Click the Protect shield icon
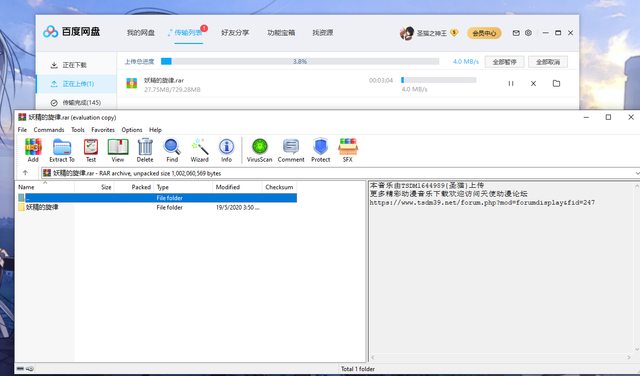640x376 pixels. pyautogui.click(x=320, y=150)
